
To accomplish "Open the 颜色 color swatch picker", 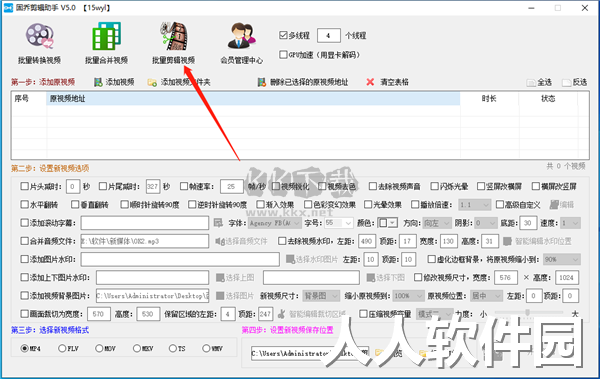I will (387, 223).
